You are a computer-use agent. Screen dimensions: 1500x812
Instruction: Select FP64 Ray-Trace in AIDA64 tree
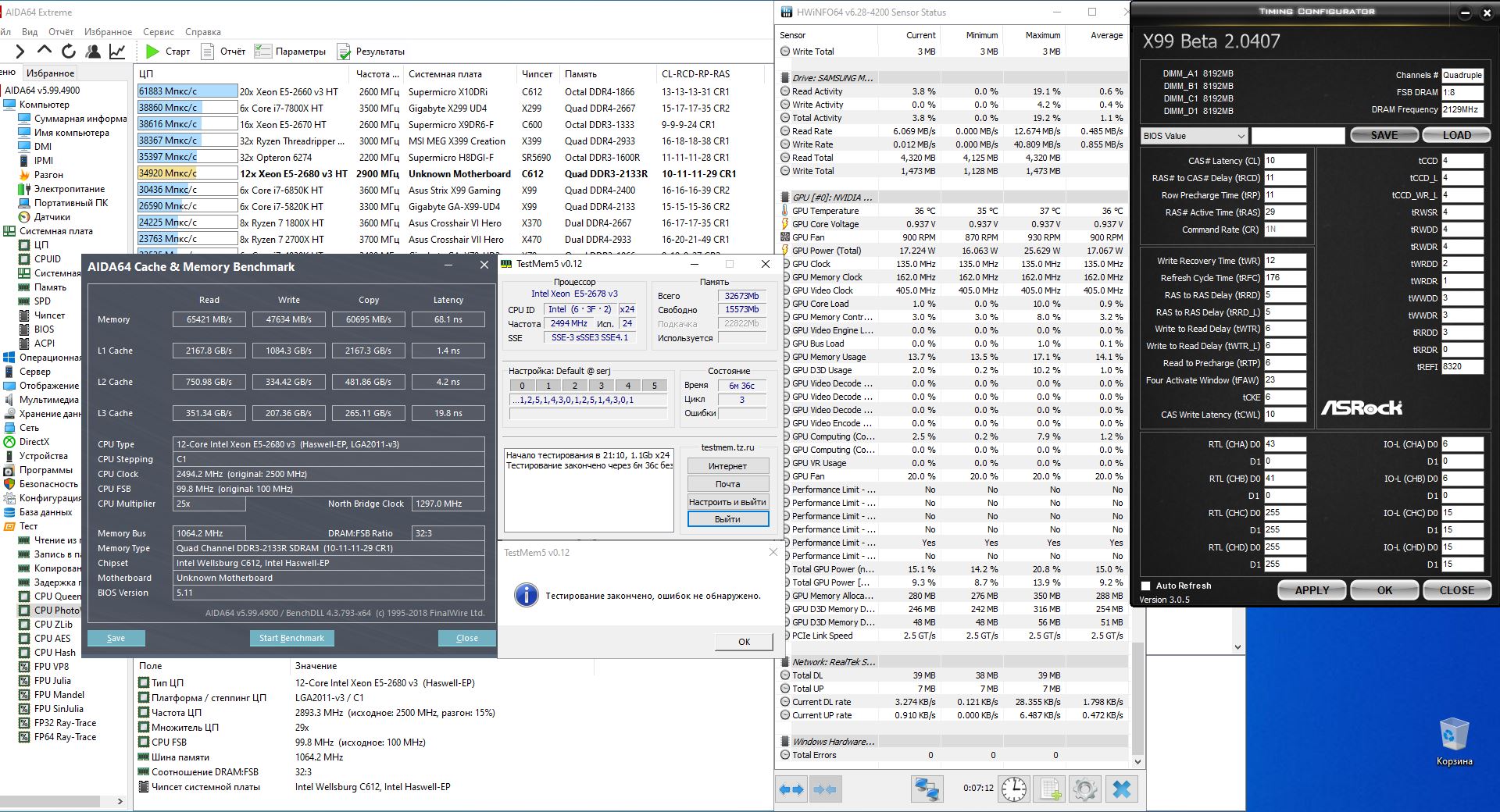click(57, 737)
